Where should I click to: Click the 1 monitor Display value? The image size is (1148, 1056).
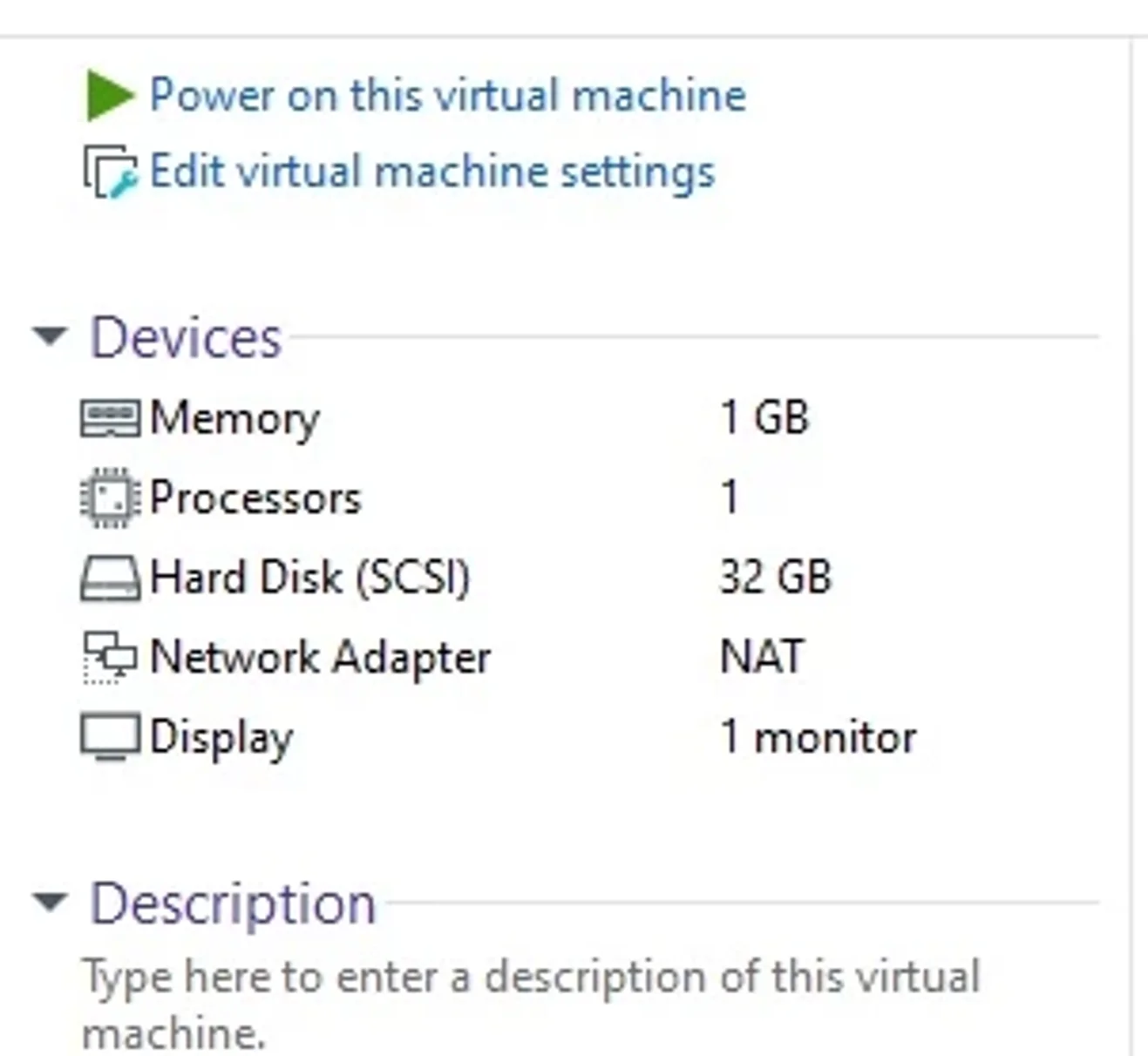pyautogui.click(x=819, y=738)
